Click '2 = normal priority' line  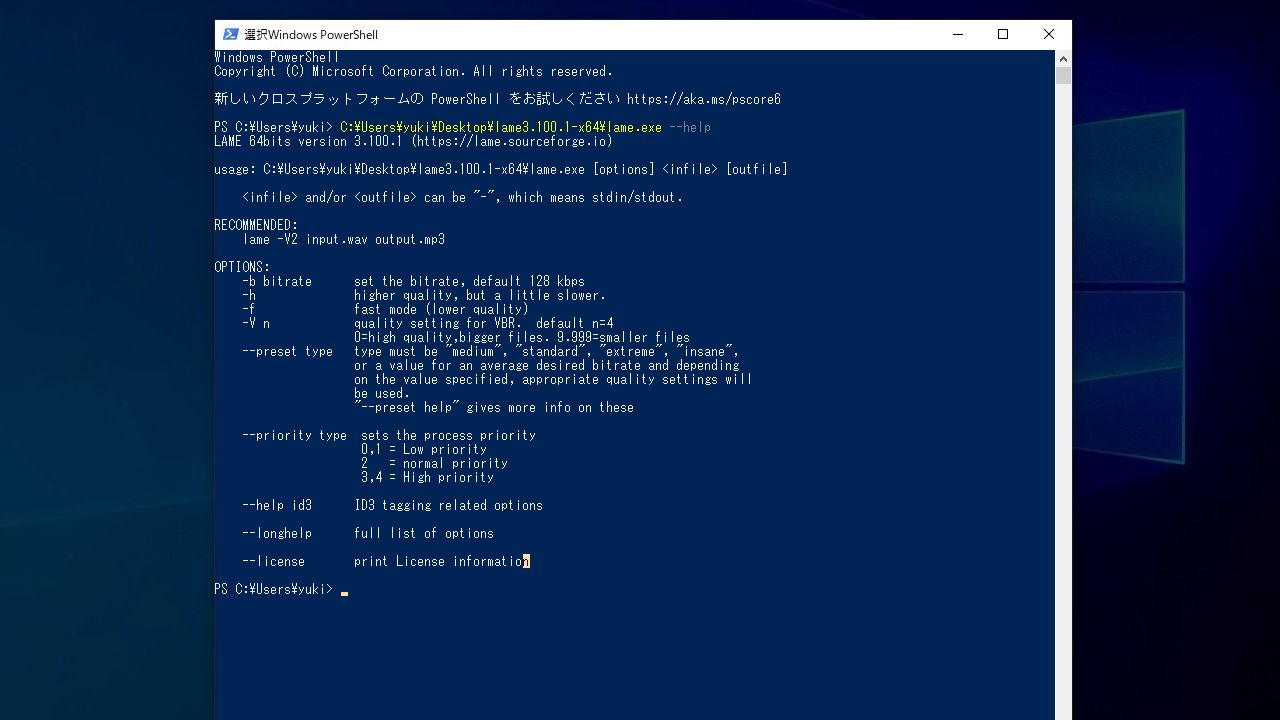coord(435,463)
